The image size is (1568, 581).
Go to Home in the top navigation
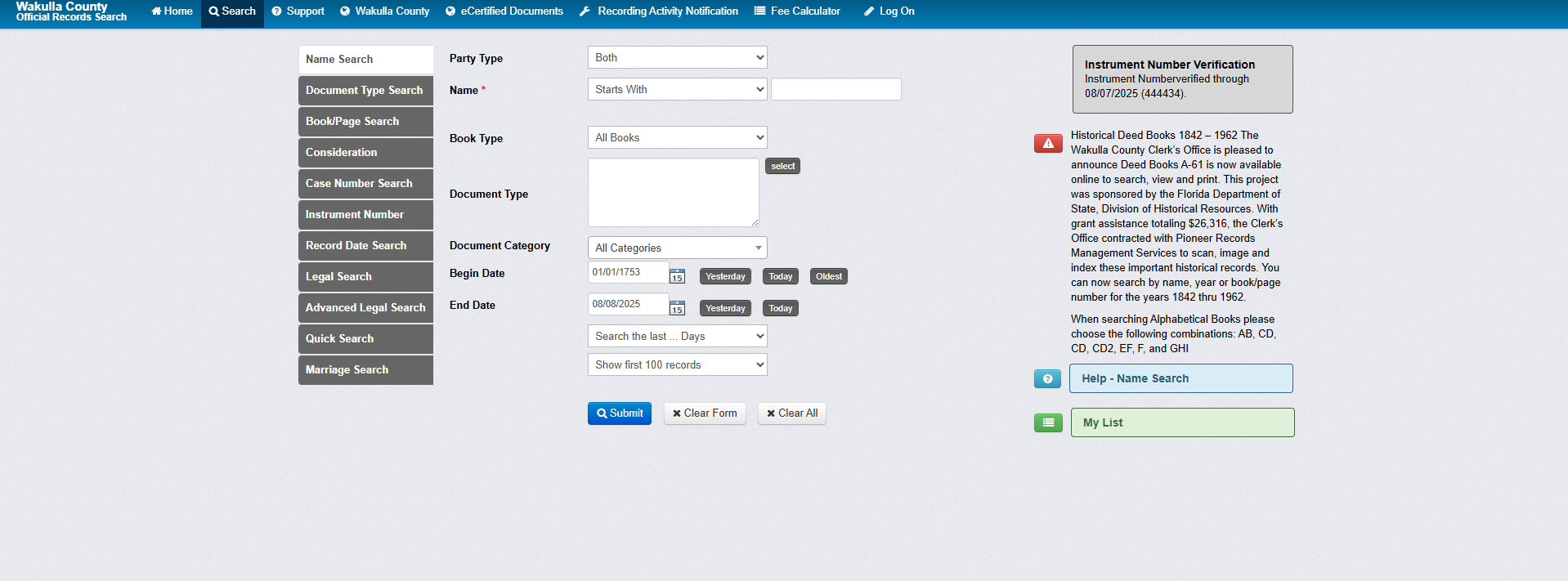[x=172, y=11]
